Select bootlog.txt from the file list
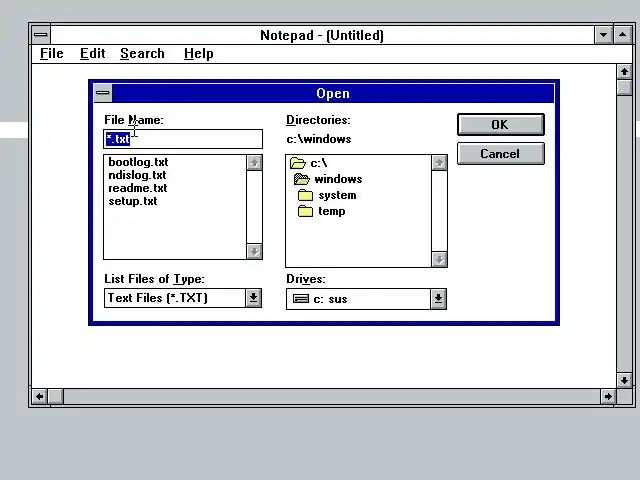This screenshot has height=480, width=640. pyautogui.click(x=138, y=162)
